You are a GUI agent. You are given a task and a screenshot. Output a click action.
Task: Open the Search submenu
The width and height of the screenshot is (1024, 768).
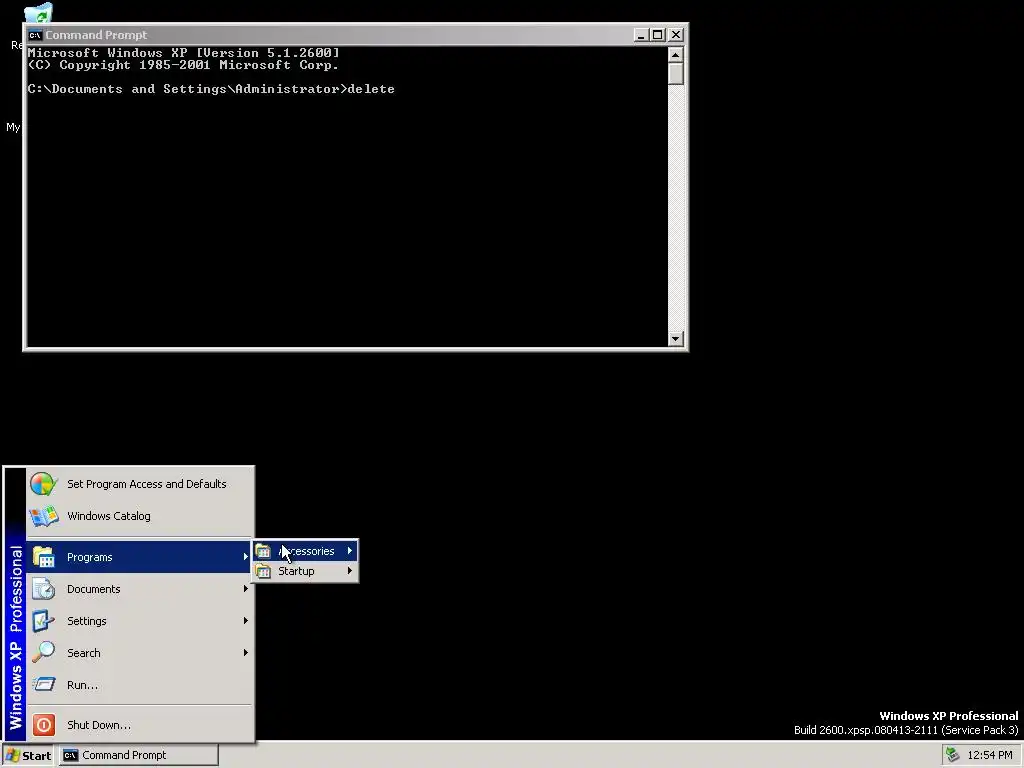click(140, 653)
